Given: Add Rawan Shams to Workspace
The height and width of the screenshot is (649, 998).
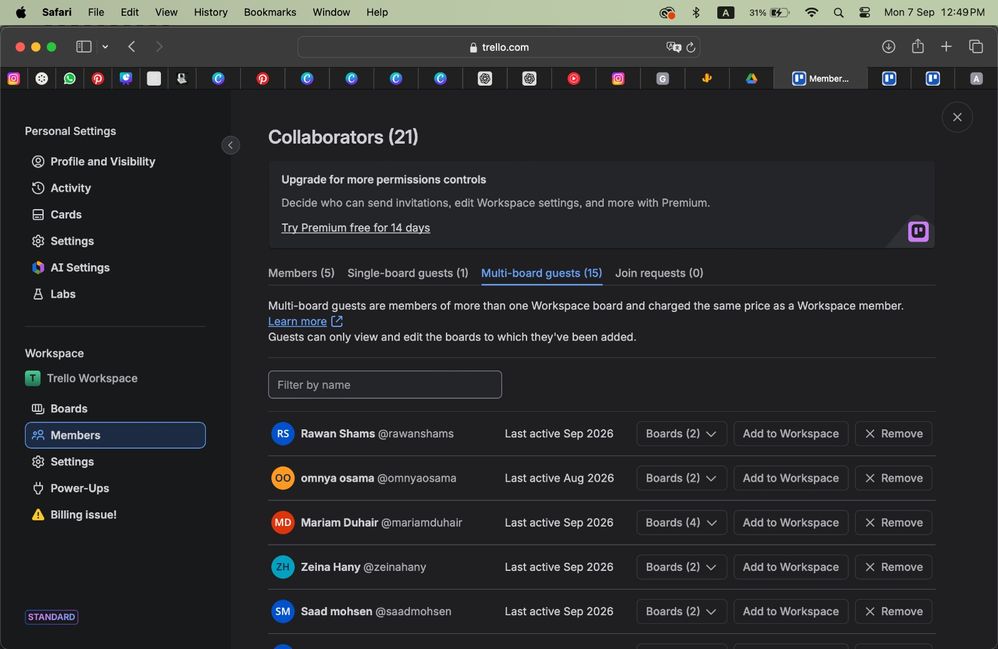Looking at the screenshot, I should click(x=791, y=434).
